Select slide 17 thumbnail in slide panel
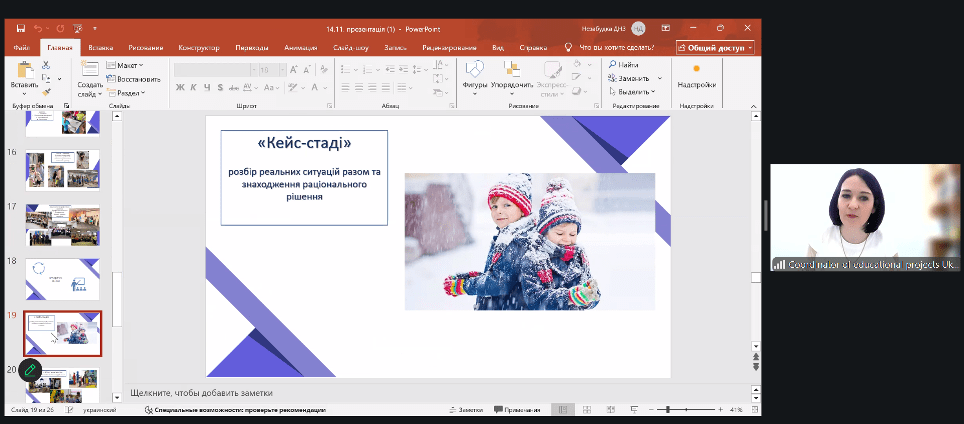 [x=62, y=224]
